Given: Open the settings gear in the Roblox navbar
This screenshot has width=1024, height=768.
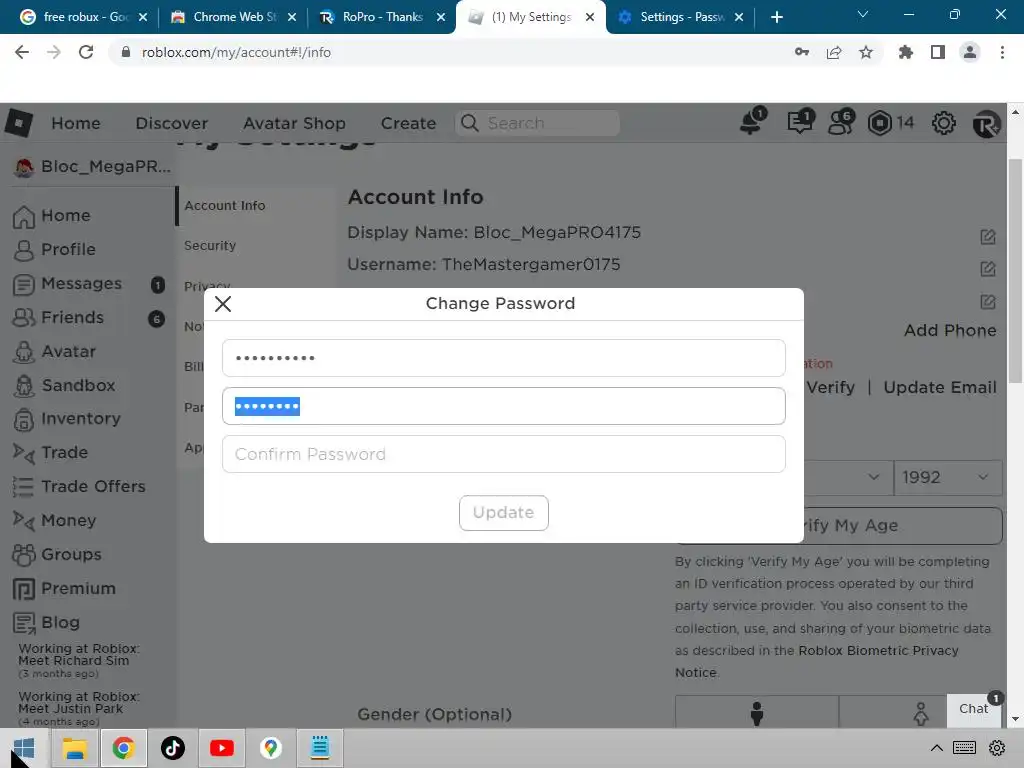Looking at the screenshot, I should [x=944, y=123].
